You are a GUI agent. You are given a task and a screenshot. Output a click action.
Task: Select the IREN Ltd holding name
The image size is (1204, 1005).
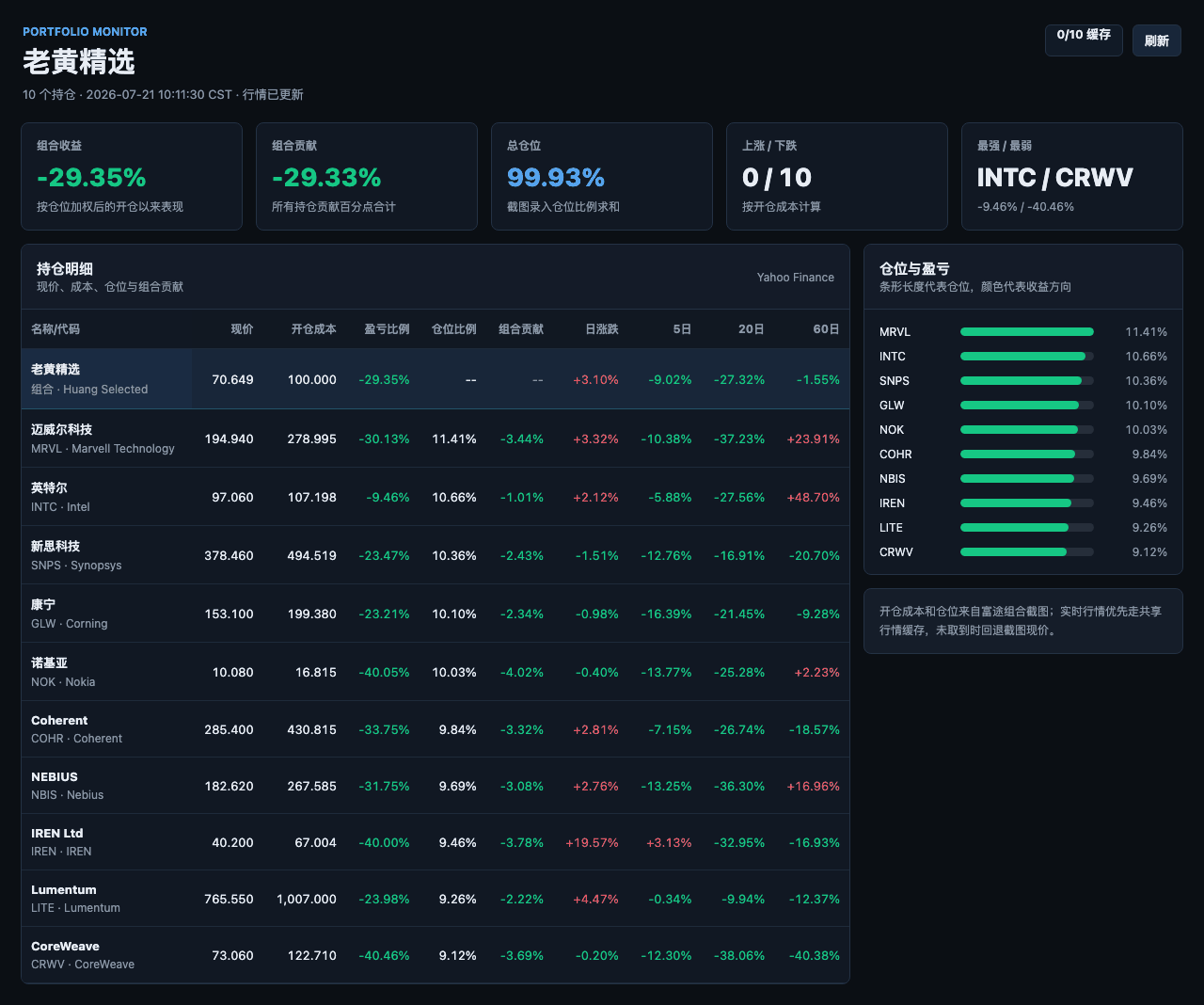57,834
